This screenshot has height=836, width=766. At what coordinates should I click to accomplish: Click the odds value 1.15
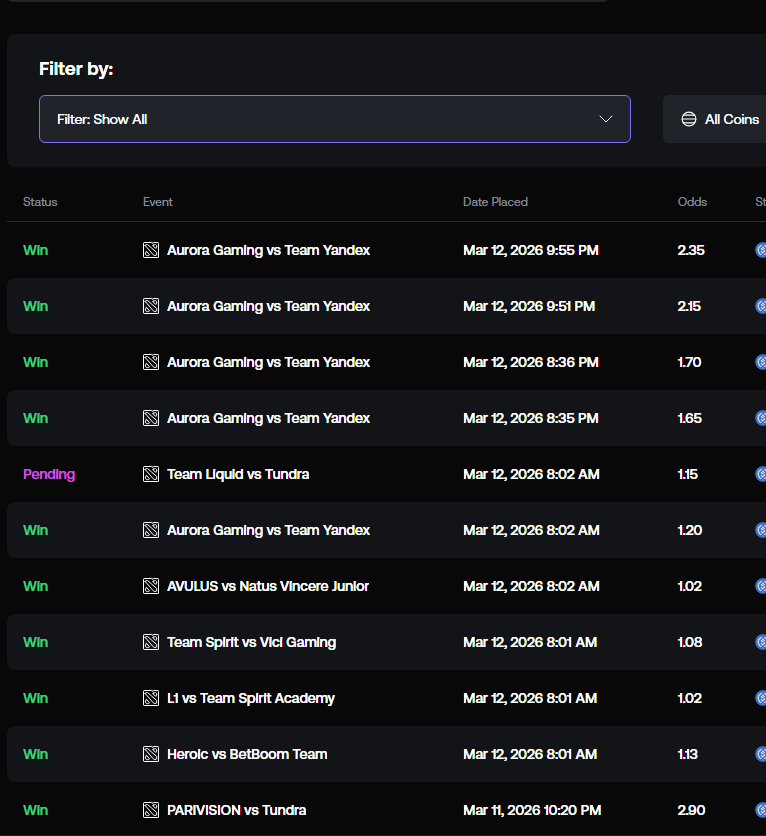click(688, 474)
